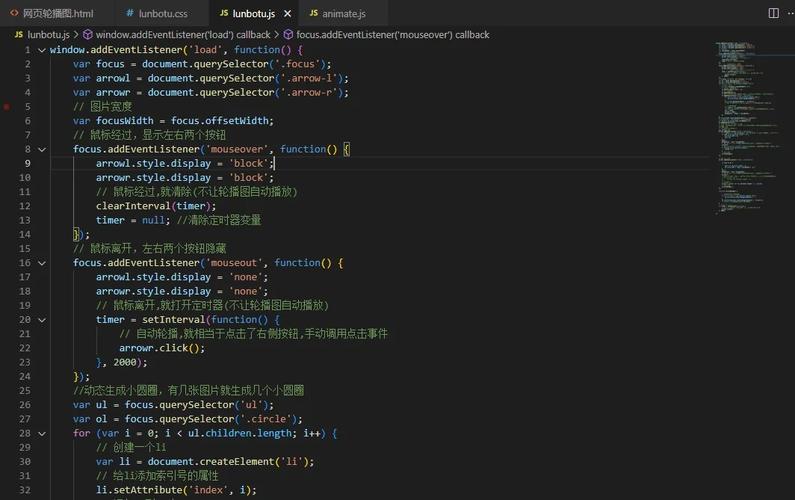
Task: Collapse the fold chevron at line 1
Action: tap(41, 50)
